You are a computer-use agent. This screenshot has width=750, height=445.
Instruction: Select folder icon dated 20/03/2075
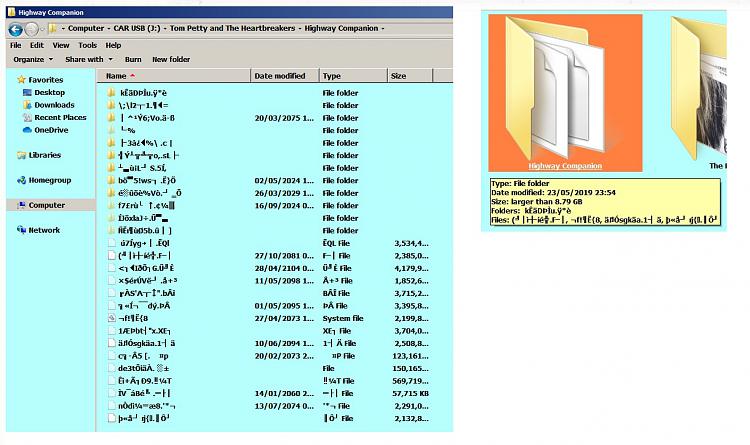pos(111,118)
